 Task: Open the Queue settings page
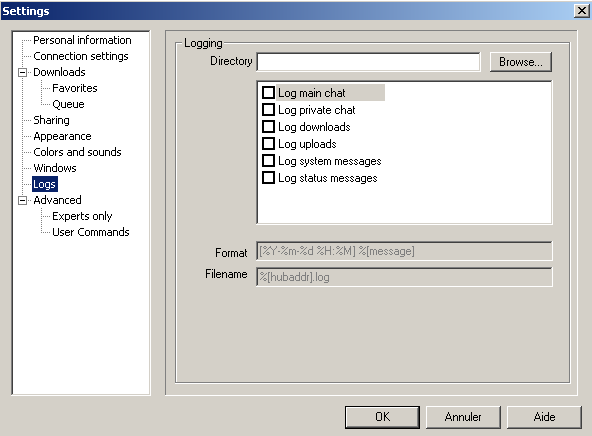tap(68, 104)
